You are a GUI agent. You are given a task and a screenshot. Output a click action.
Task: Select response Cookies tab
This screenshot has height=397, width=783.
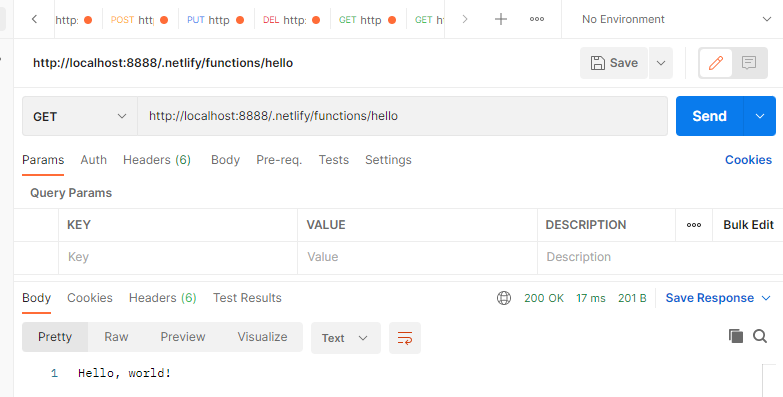[90, 298]
